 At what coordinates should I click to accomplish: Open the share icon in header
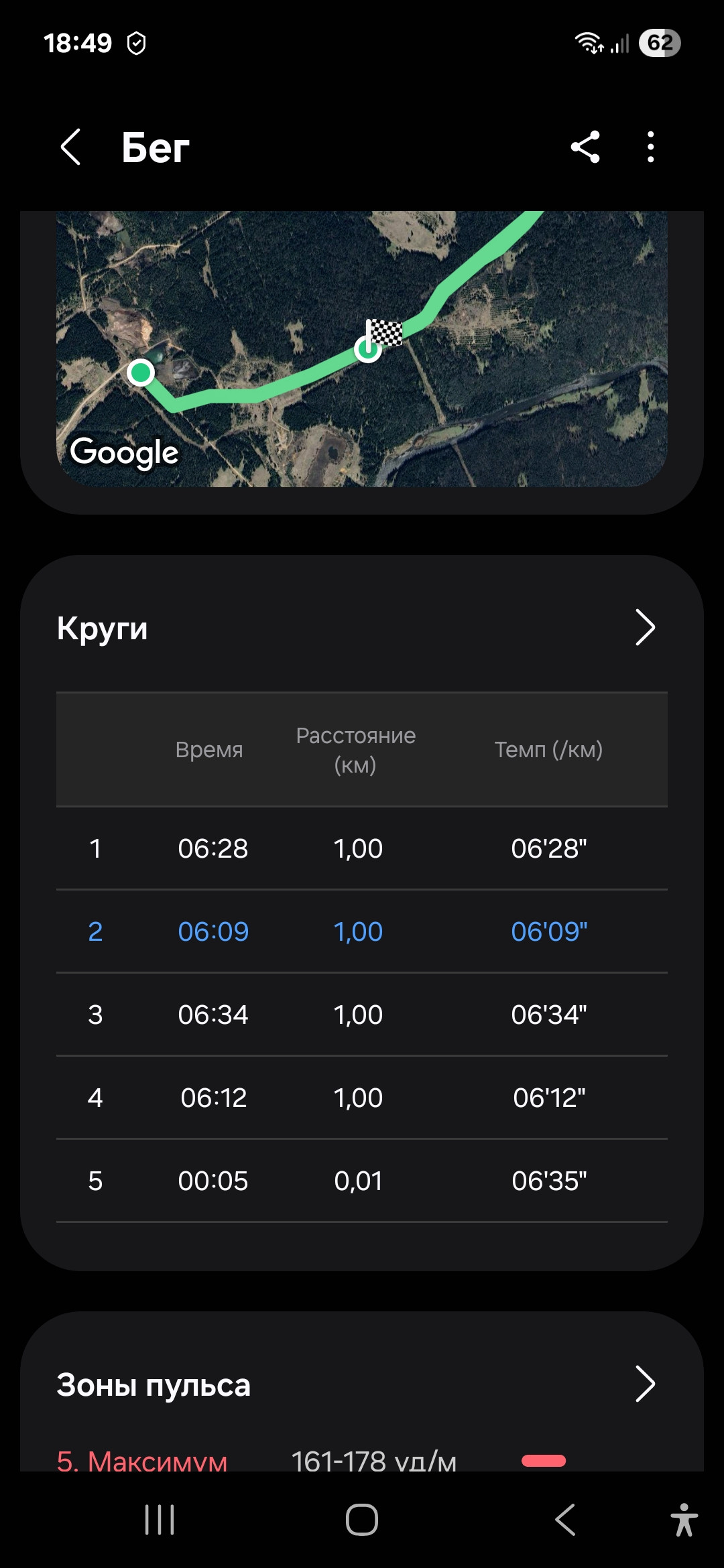coord(585,147)
